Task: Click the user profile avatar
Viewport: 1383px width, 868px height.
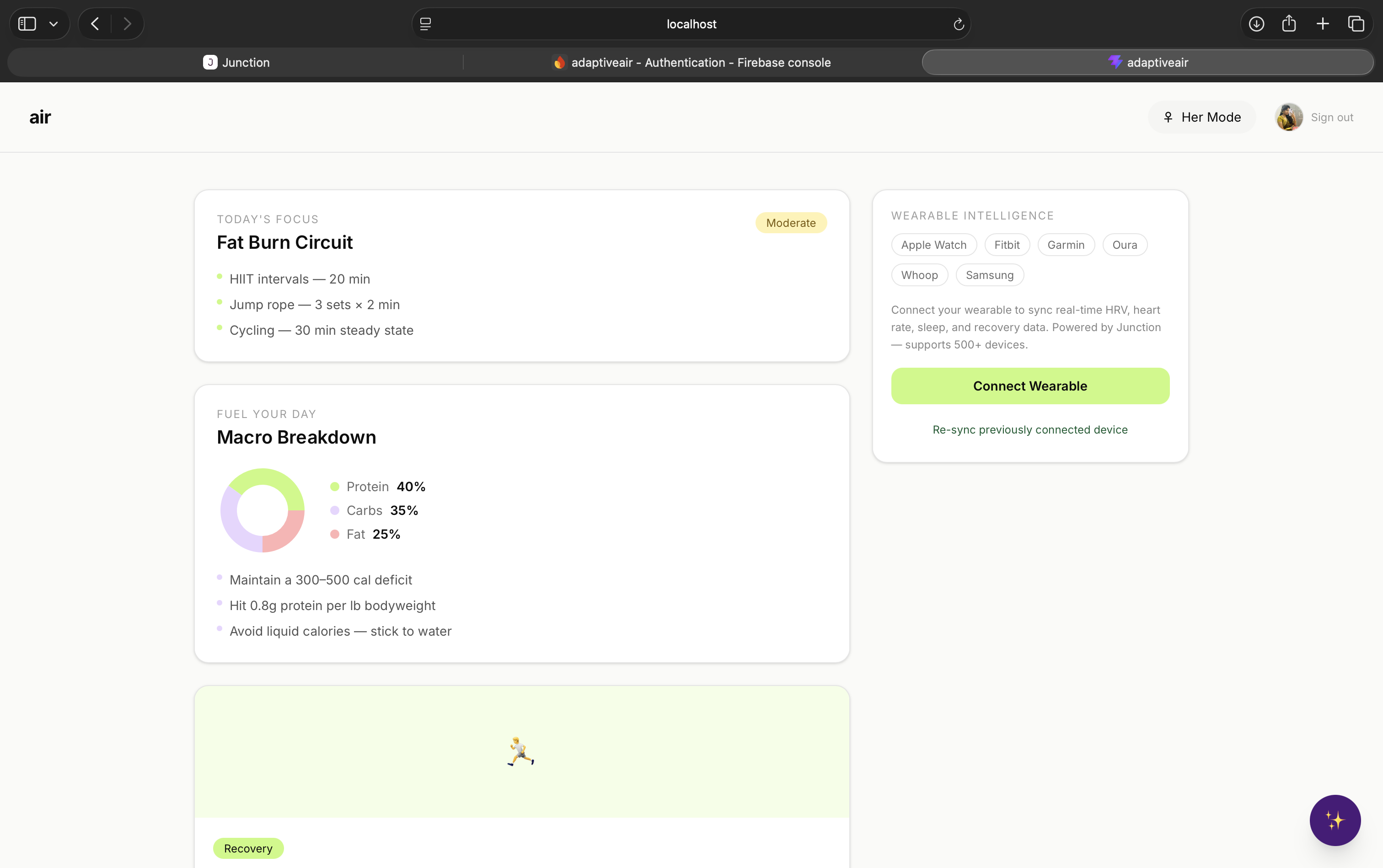Action: tap(1288, 117)
